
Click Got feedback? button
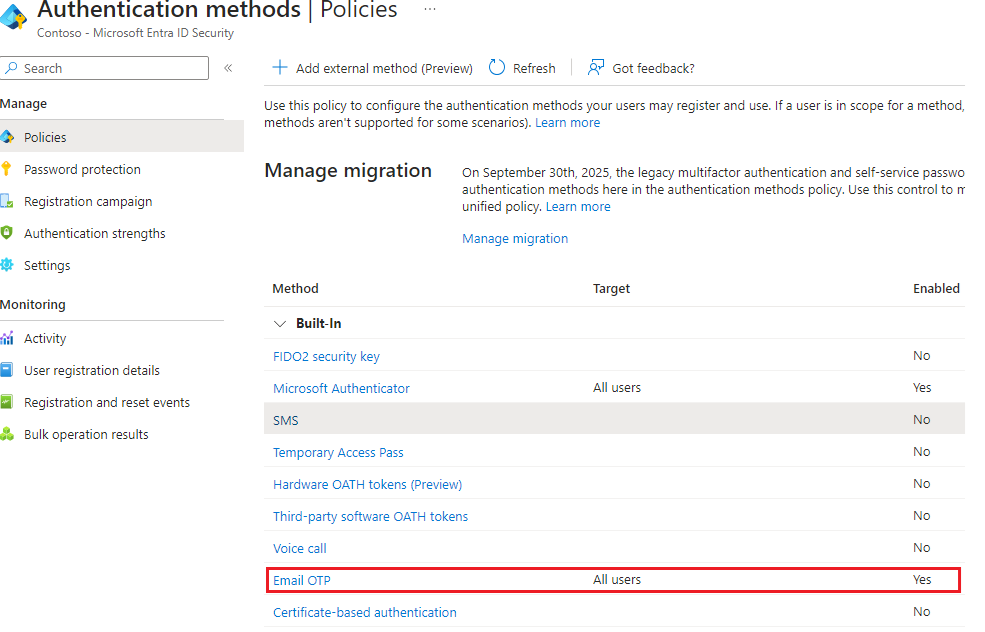point(641,68)
